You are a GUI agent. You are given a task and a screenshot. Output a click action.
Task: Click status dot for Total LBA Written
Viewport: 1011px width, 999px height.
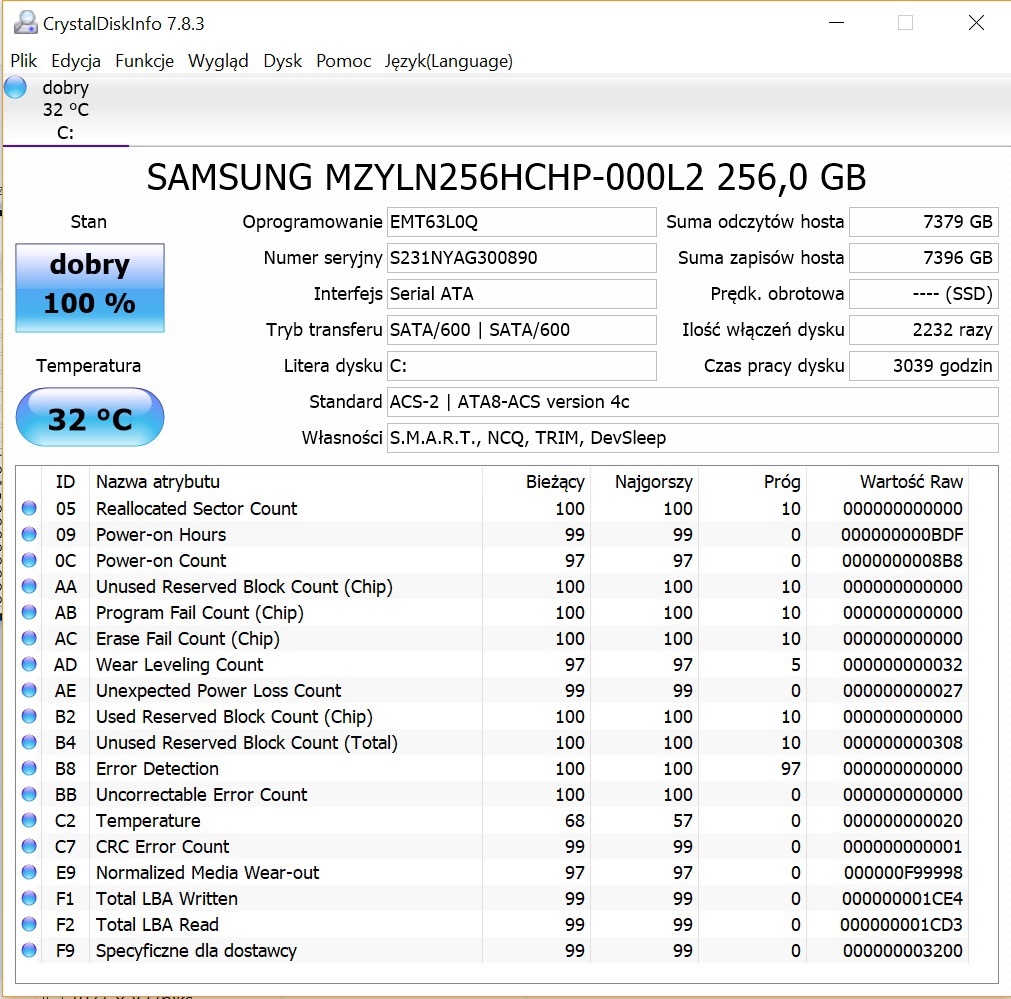click(29, 898)
